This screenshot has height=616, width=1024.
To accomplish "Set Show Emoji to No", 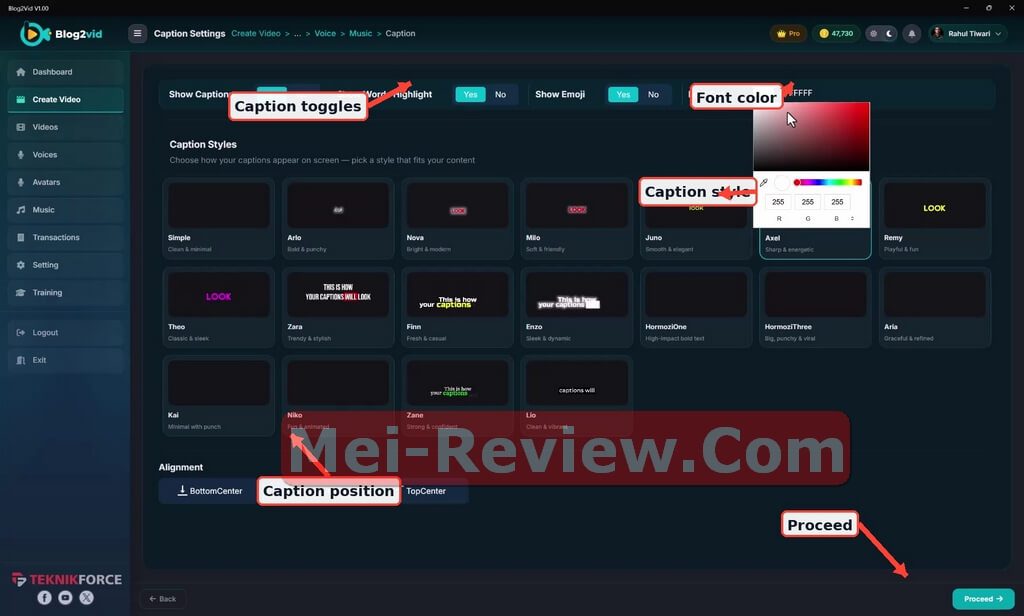I will point(653,95).
